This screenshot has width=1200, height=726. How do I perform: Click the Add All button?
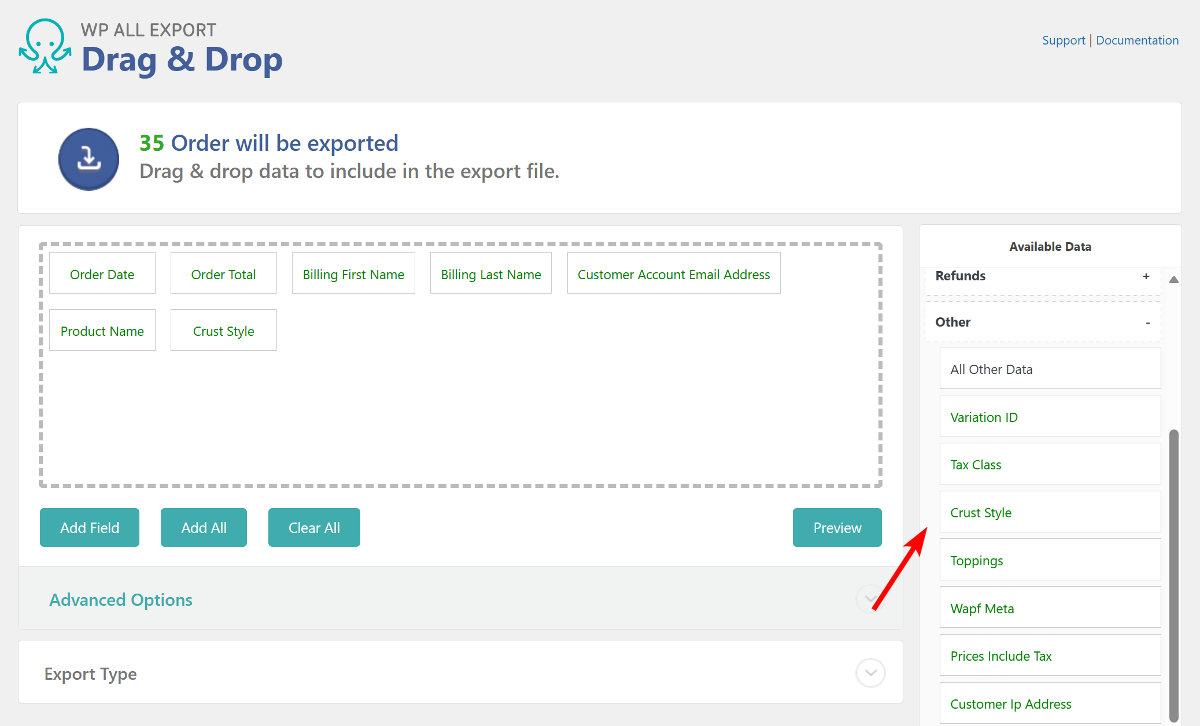coord(203,527)
